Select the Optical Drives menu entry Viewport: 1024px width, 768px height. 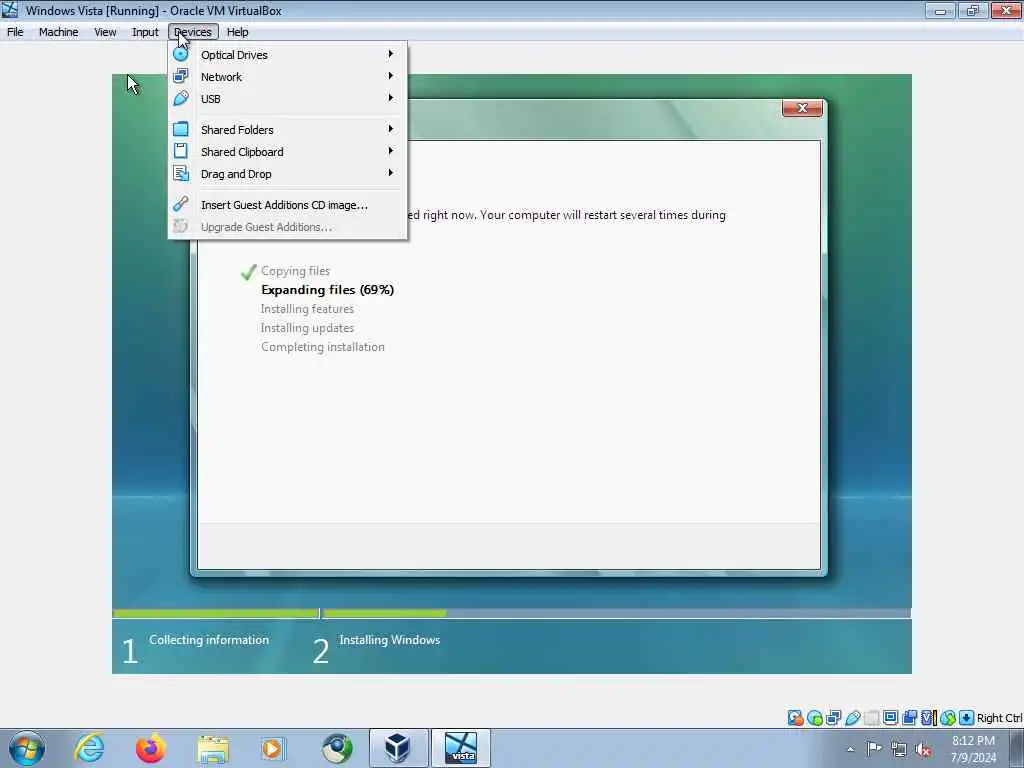(x=287, y=55)
